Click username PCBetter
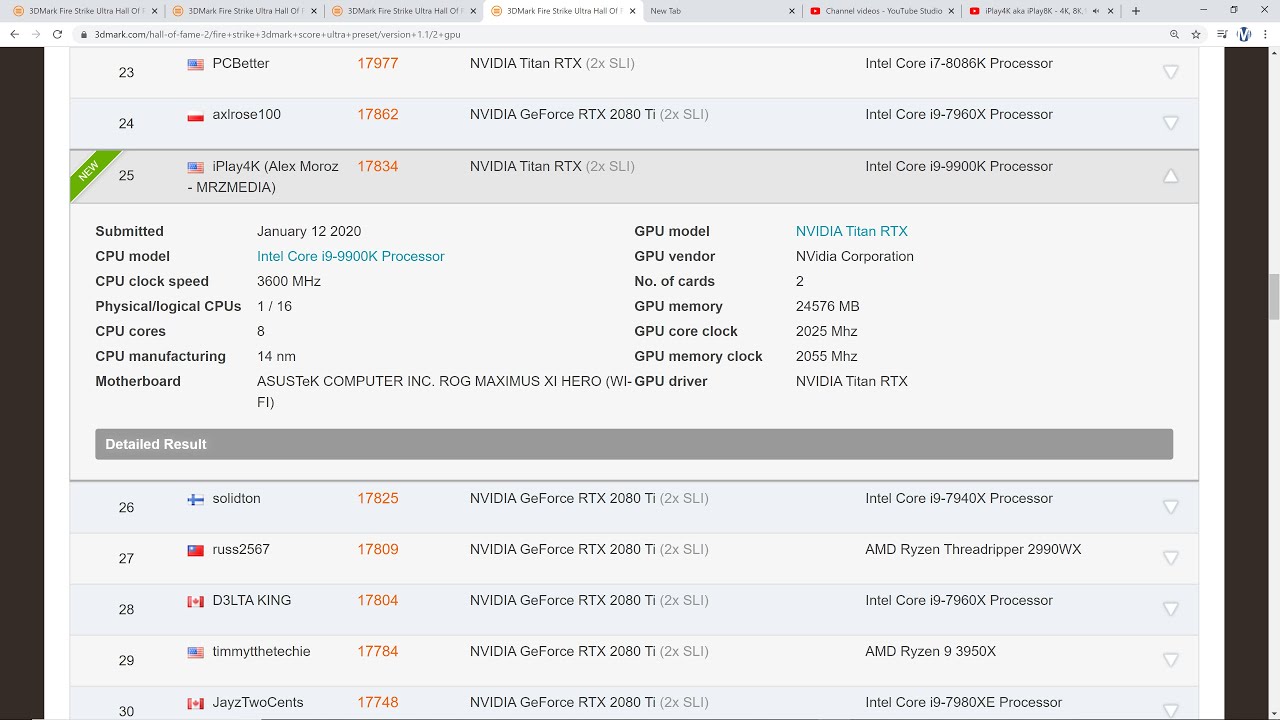Image resolution: width=1280 pixels, height=720 pixels. pyautogui.click(x=241, y=63)
